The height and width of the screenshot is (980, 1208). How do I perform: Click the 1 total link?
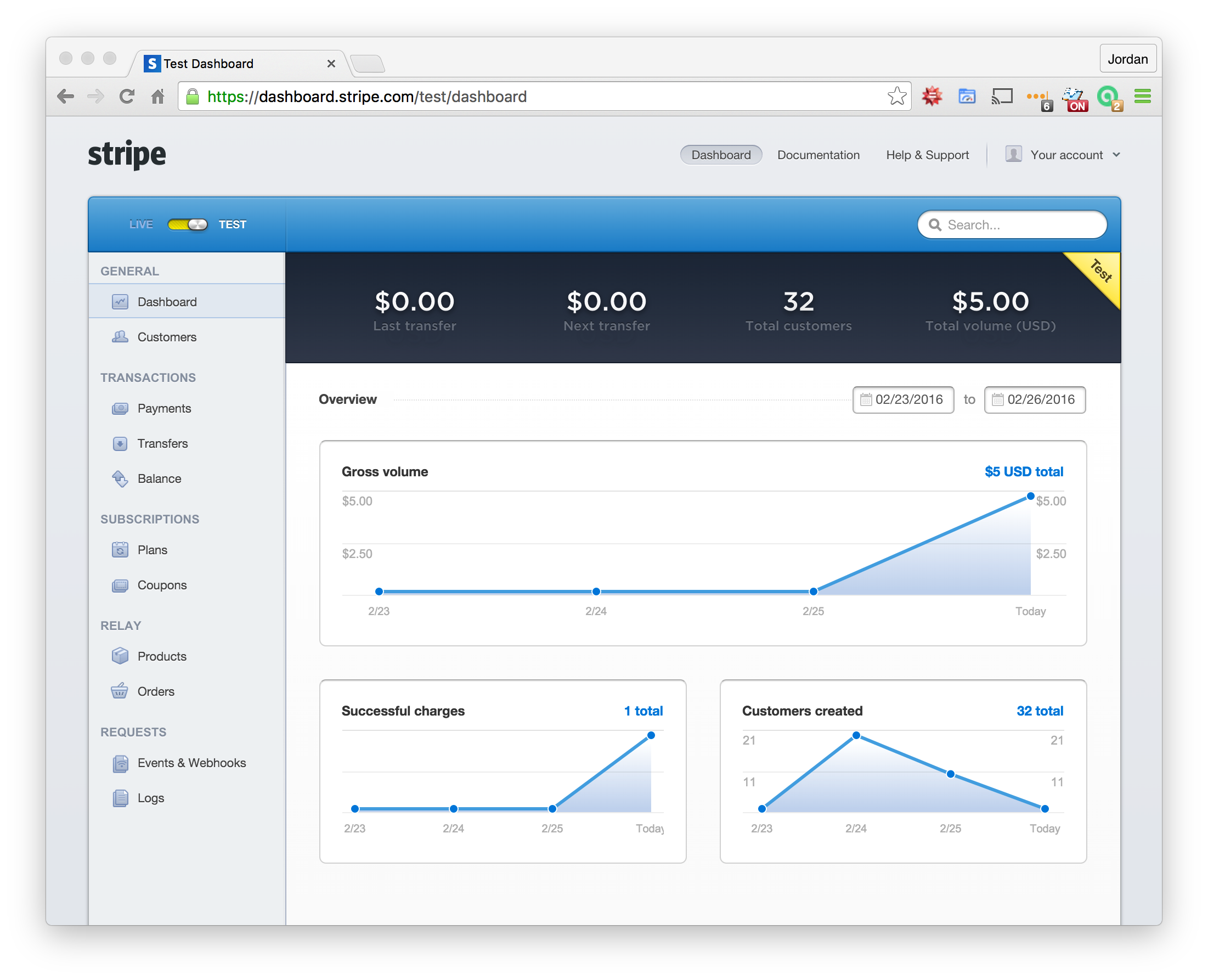643,711
